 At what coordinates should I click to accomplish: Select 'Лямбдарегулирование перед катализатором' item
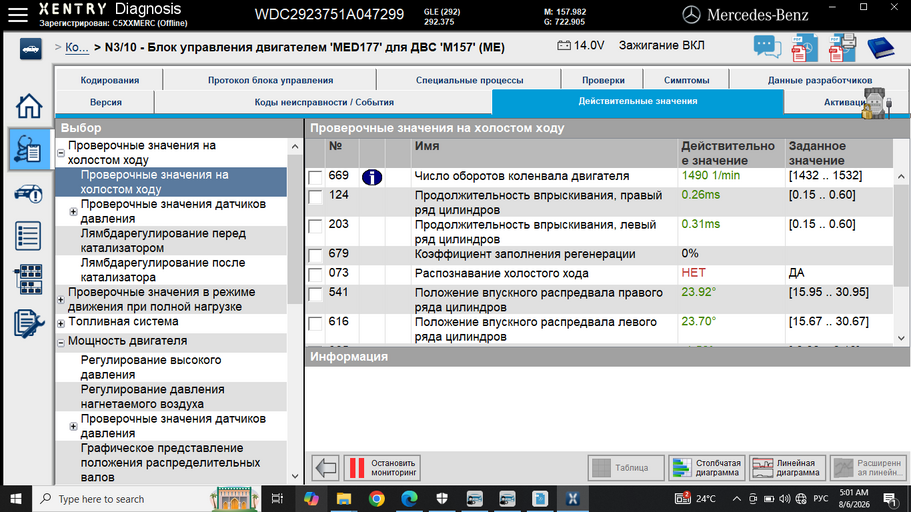(x=171, y=241)
